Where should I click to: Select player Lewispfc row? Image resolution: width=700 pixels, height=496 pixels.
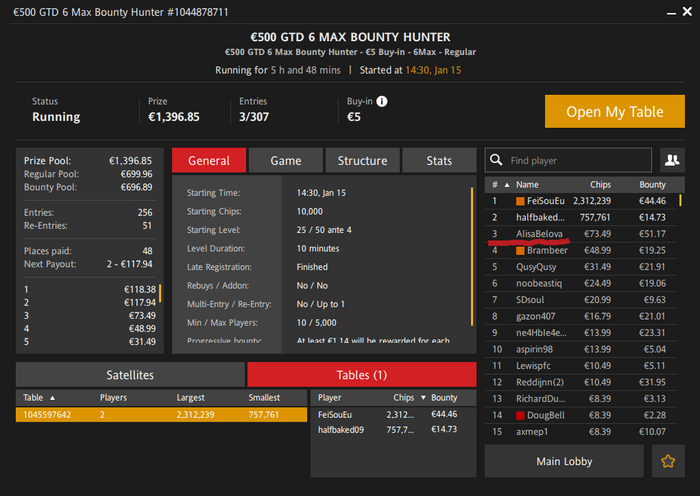coord(581,366)
